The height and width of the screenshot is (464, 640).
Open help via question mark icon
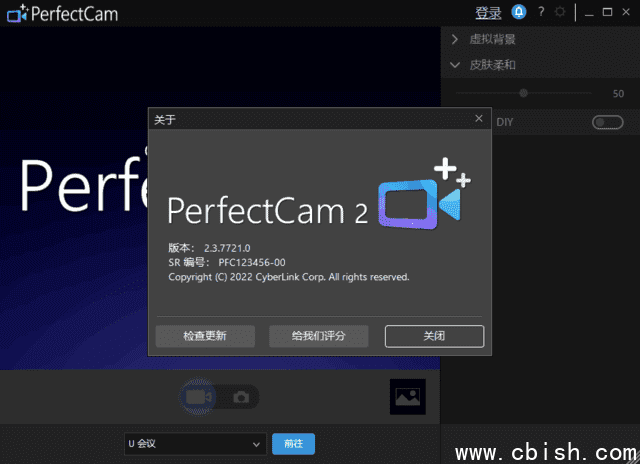click(541, 12)
